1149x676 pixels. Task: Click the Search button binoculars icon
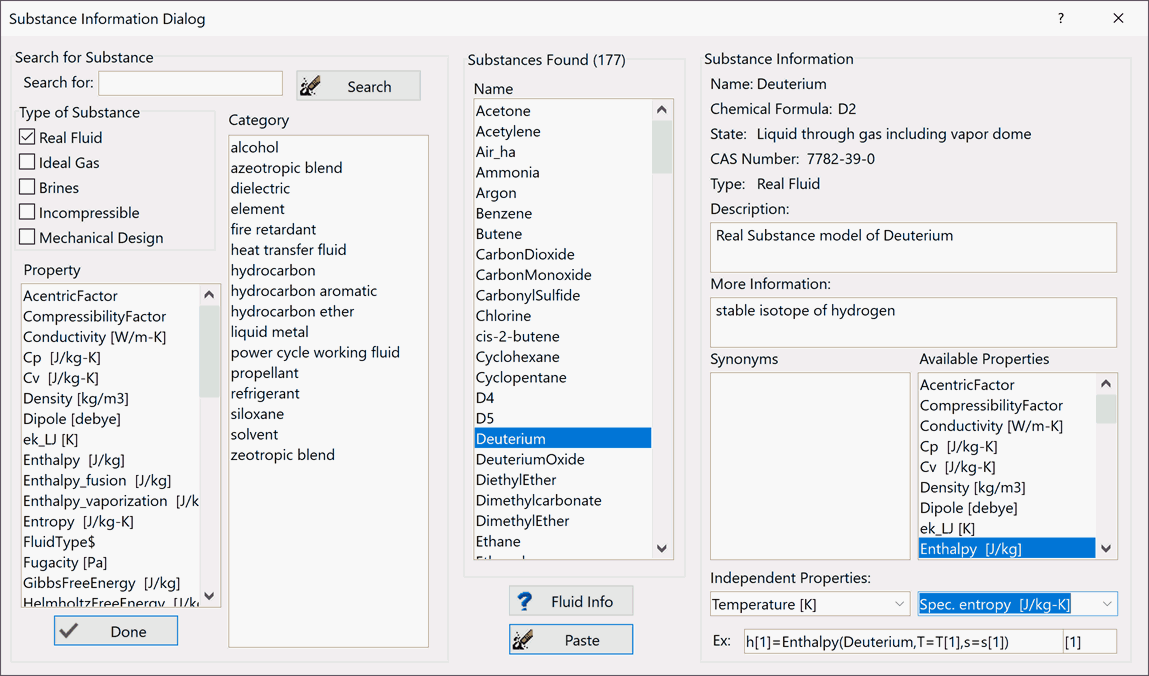point(311,86)
